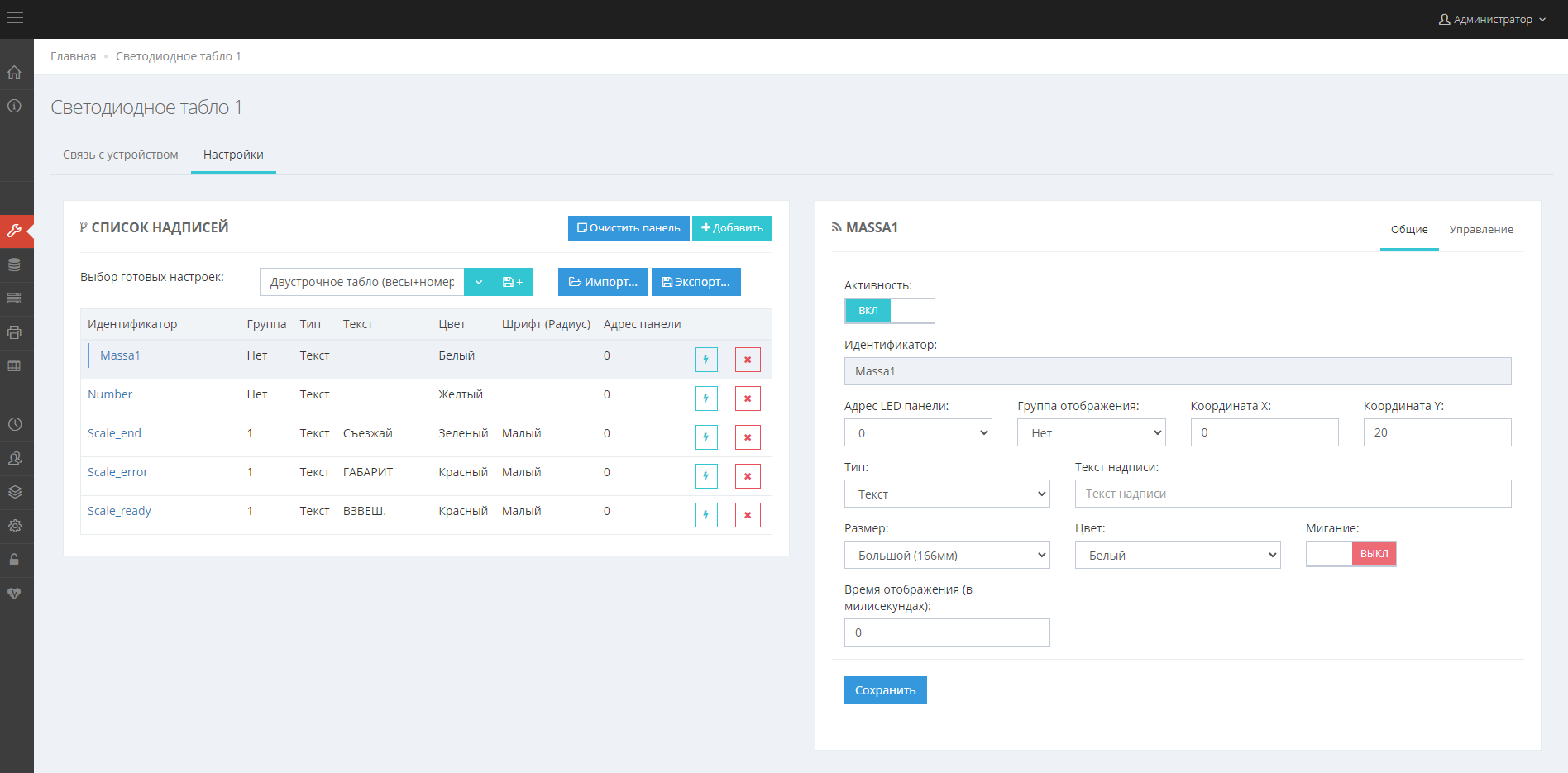Open the Цвет color dropdown

pyautogui.click(x=1177, y=556)
